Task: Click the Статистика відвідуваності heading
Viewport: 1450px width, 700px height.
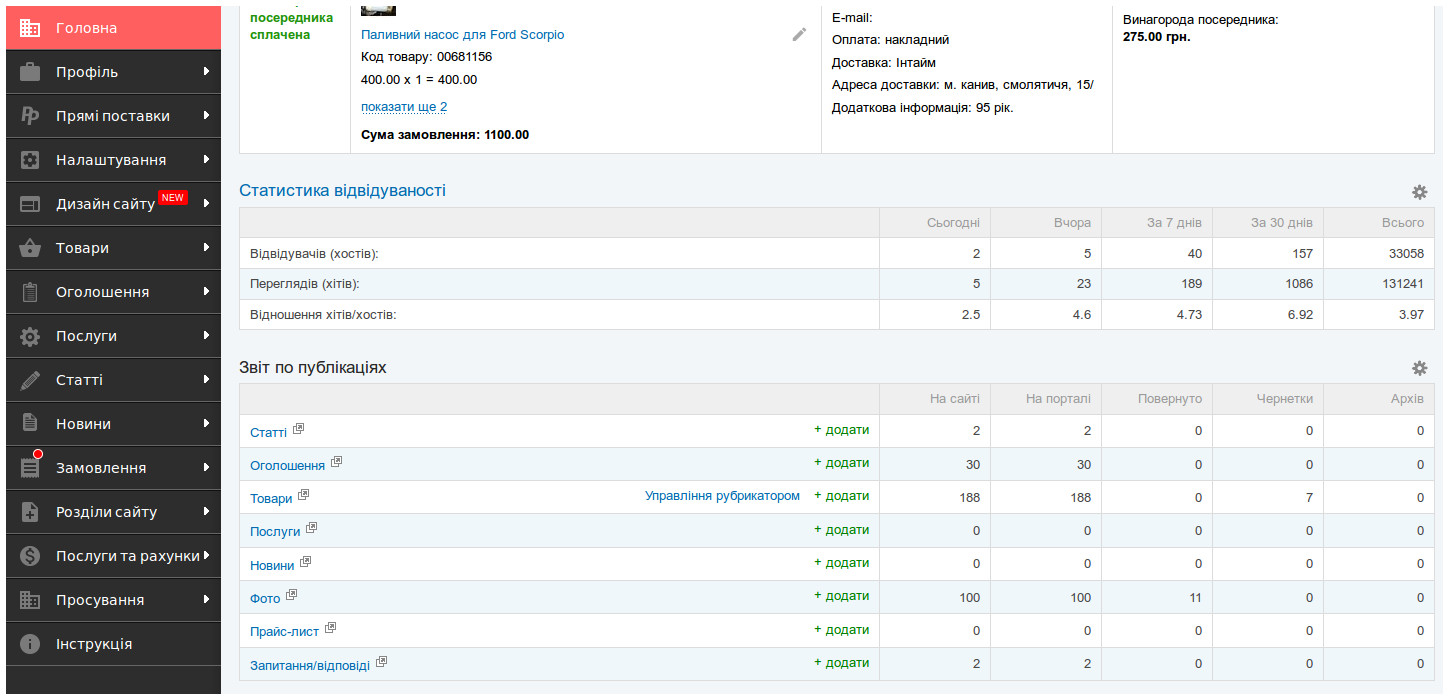Action: click(342, 190)
